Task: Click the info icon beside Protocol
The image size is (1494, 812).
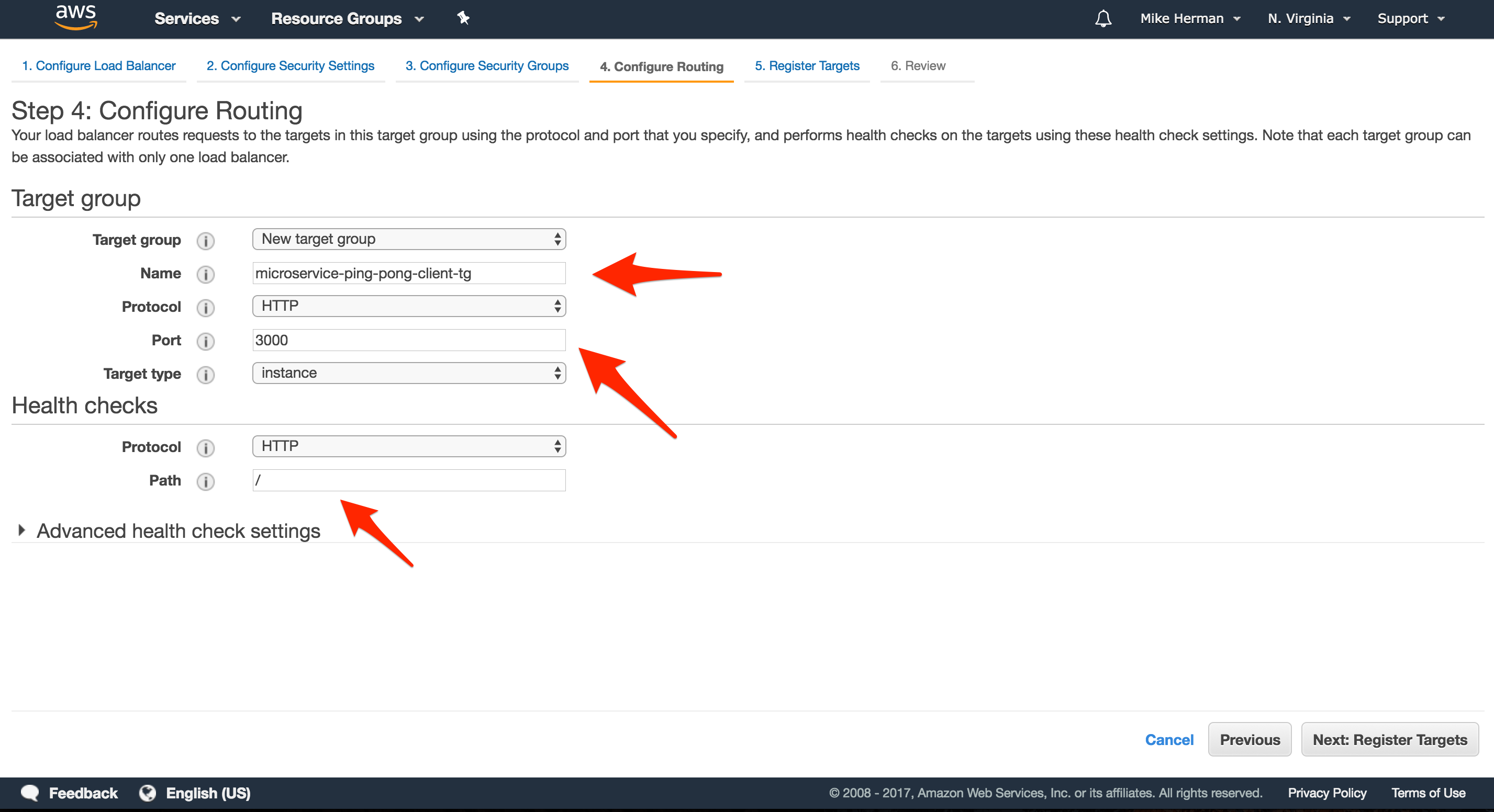Action: pos(205,307)
